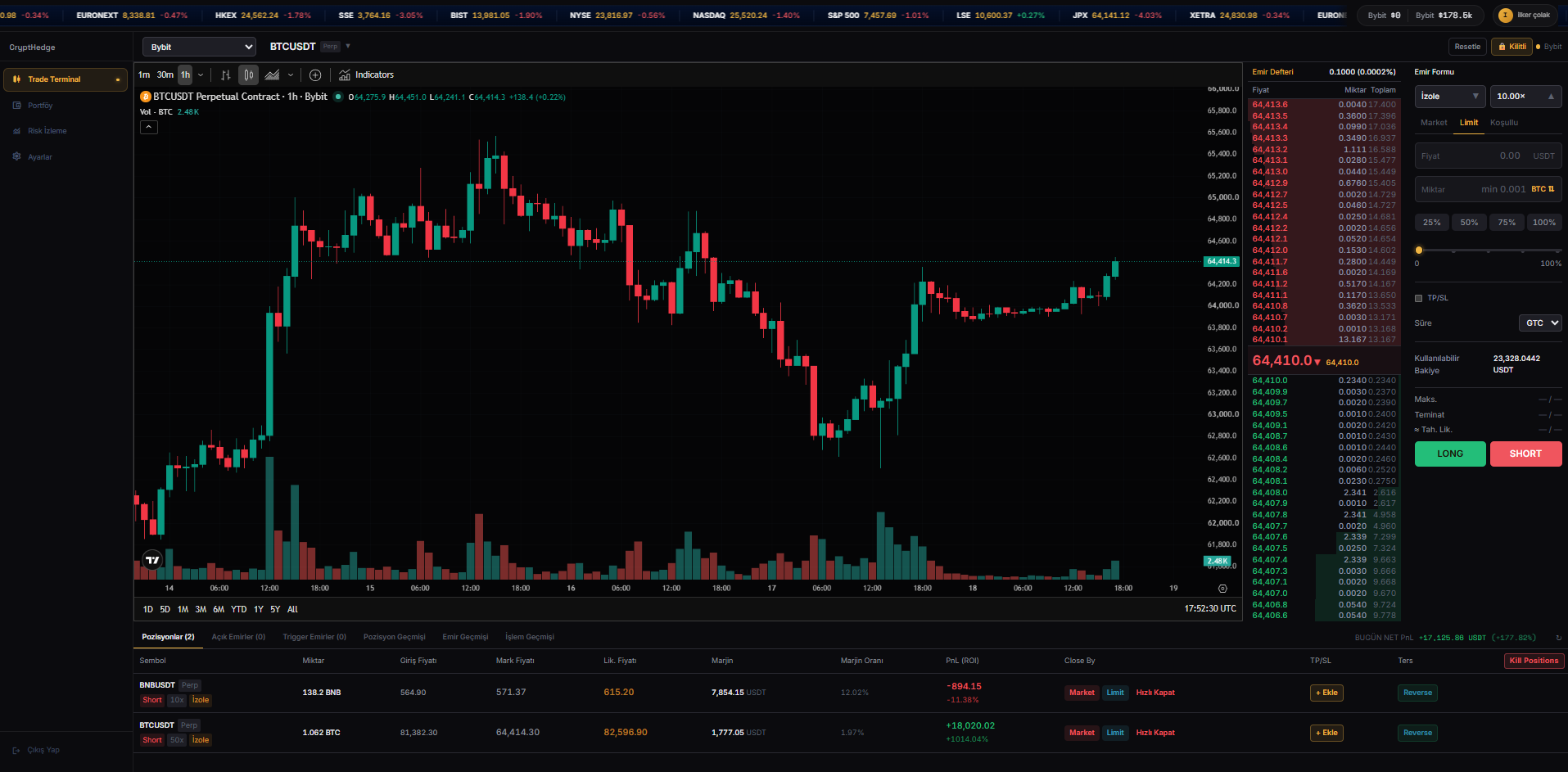1568x772 pixels.
Task: Collapse the chart legend chevron
Action: (x=148, y=127)
